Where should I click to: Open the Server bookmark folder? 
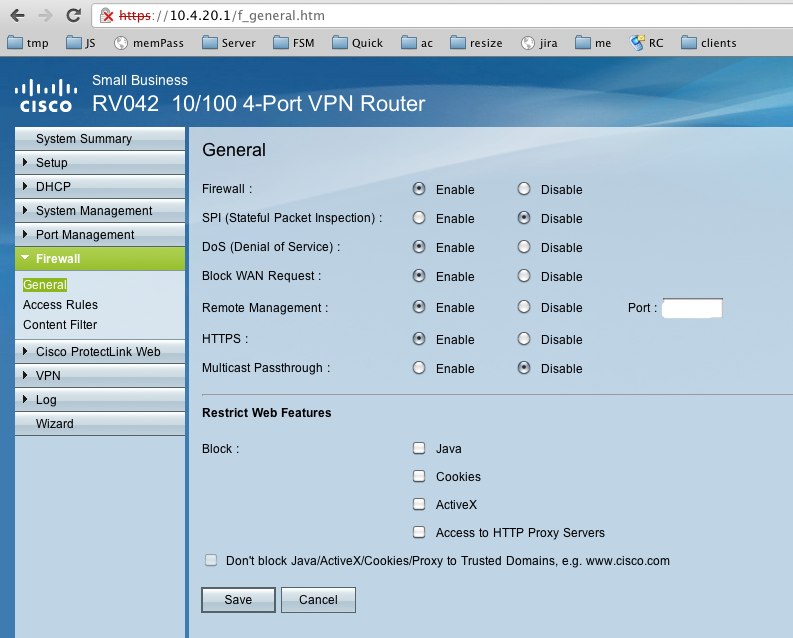pos(229,43)
